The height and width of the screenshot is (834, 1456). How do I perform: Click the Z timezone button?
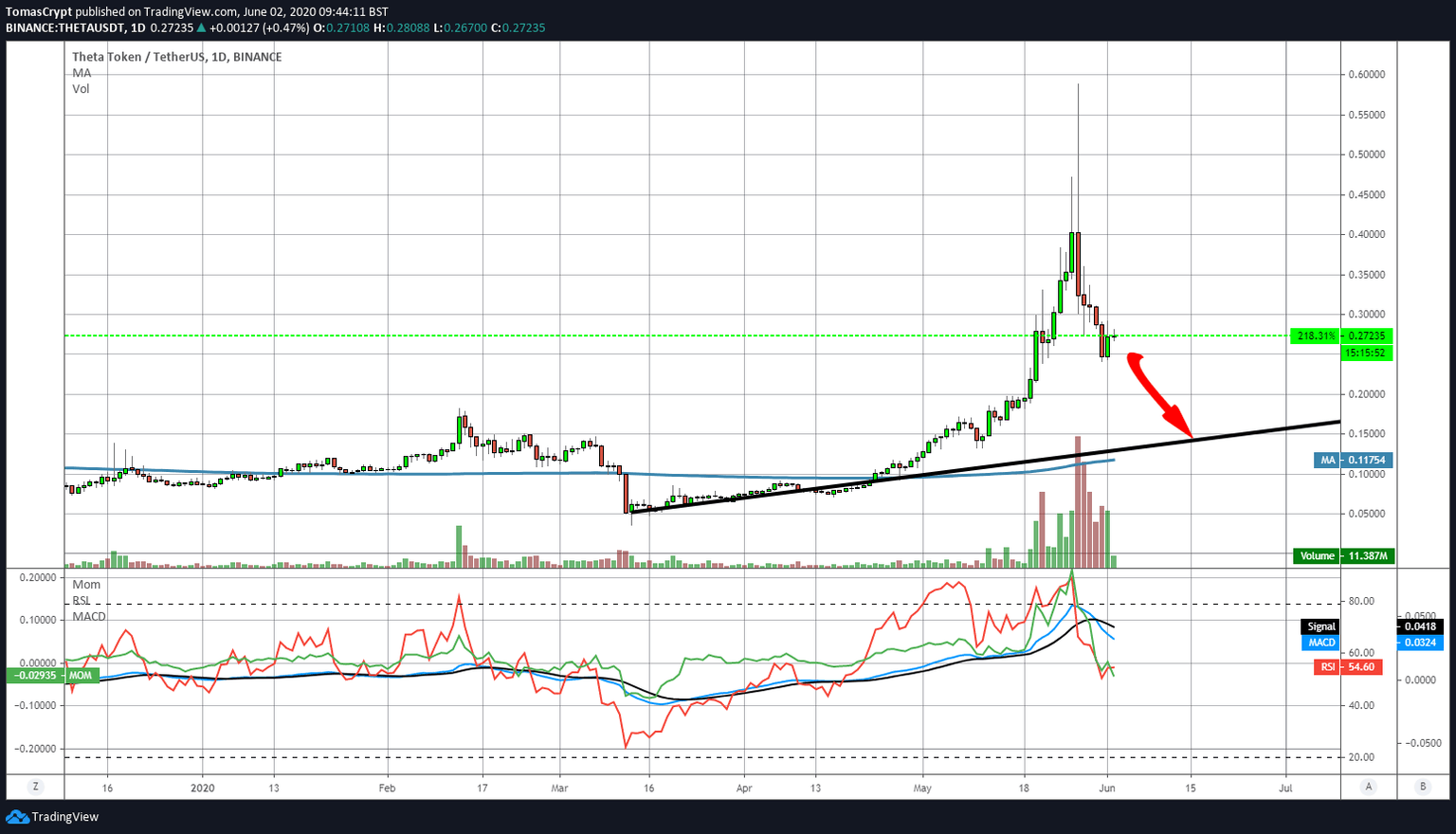[36, 787]
